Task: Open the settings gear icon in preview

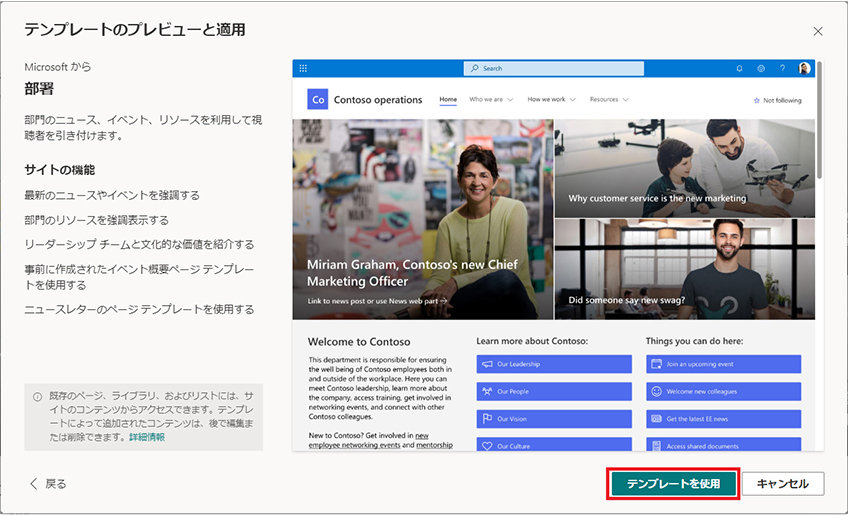Action: 761,68
